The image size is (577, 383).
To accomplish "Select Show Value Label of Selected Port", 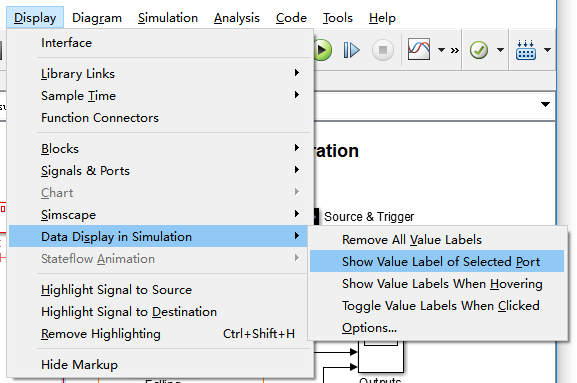I will (x=437, y=262).
